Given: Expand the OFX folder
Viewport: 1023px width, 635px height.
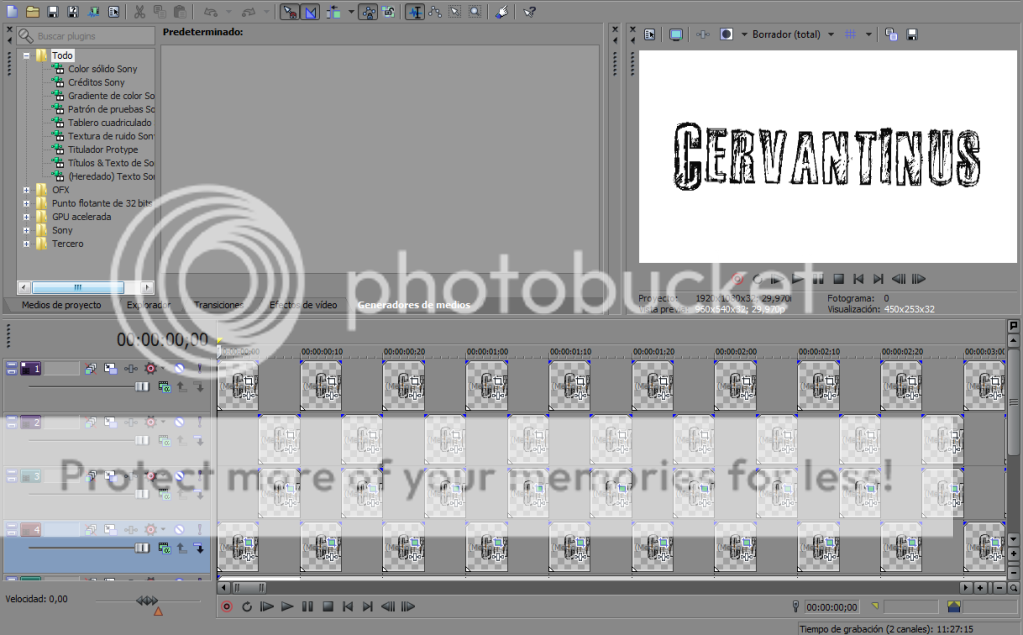Looking at the screenshot, I should [27, 190].
